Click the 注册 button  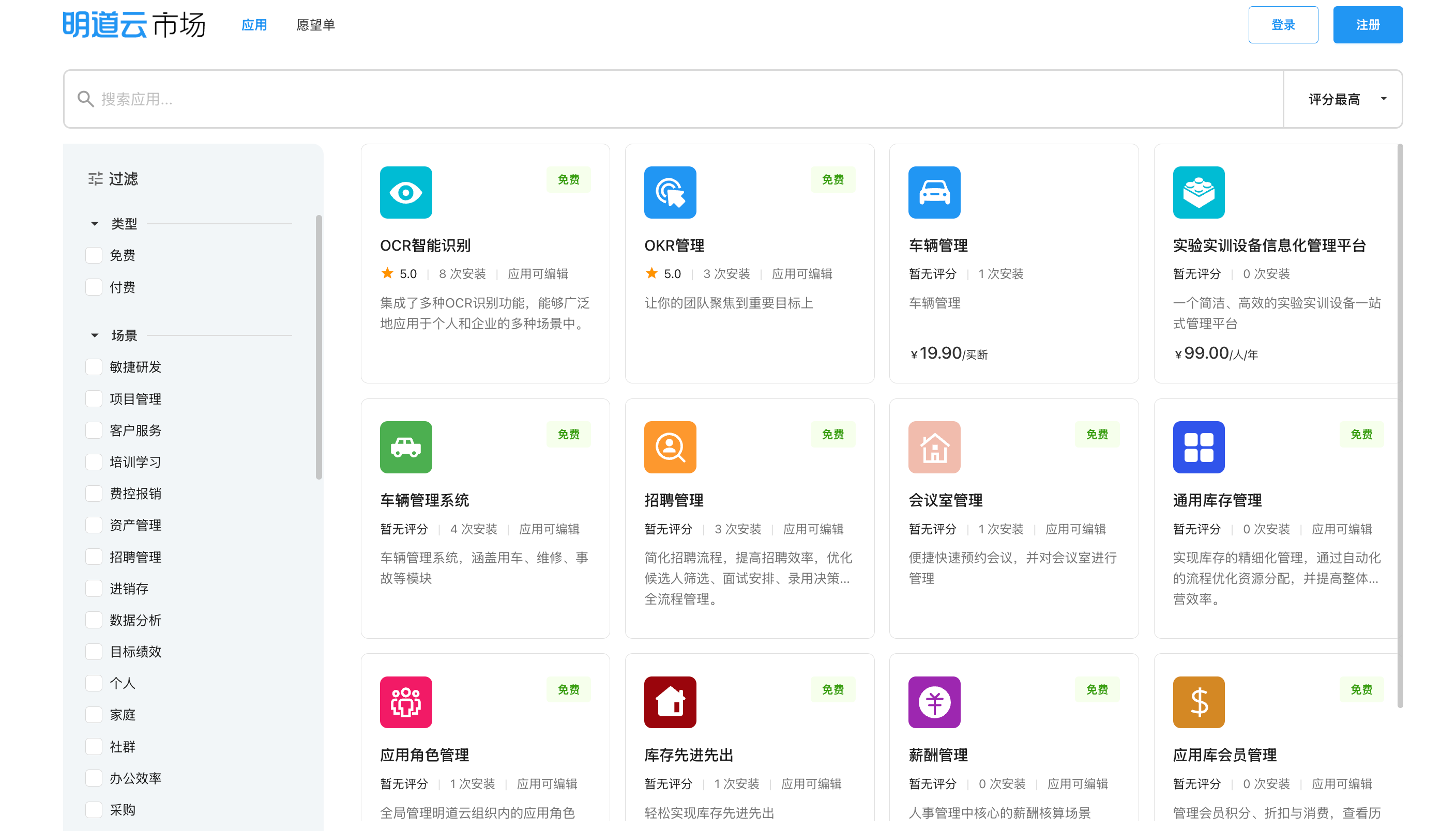[x=1368, y=24]
